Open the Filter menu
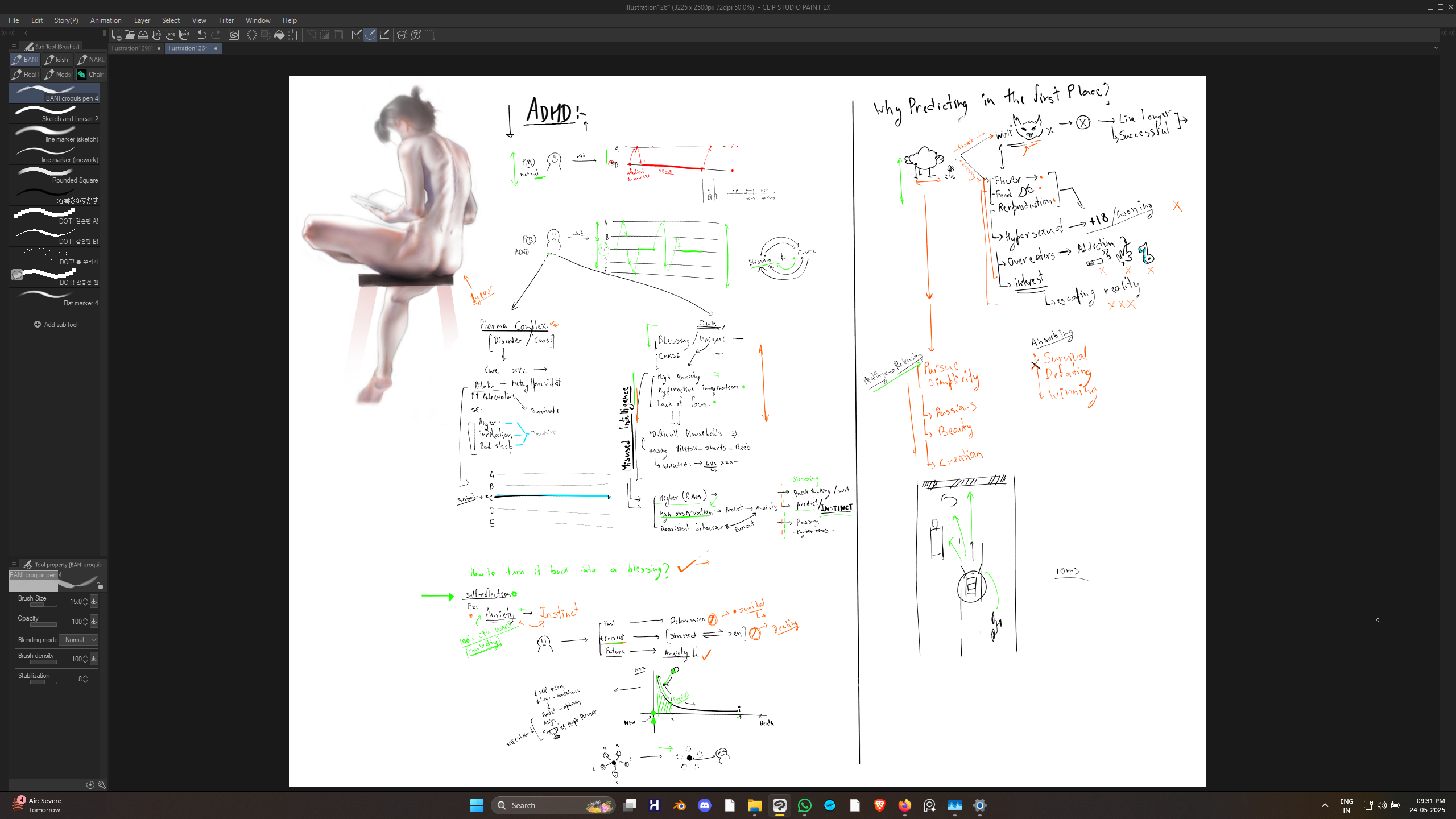 [226, 20]
